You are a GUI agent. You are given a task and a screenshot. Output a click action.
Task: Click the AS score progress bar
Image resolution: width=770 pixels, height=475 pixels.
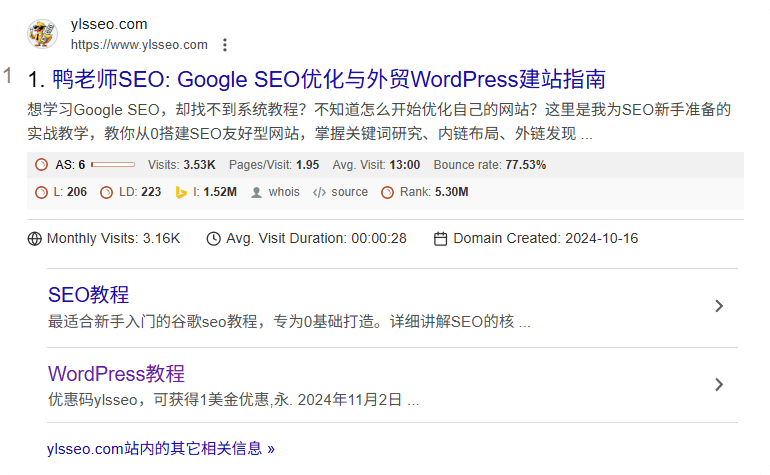click(x=113, y=165)
